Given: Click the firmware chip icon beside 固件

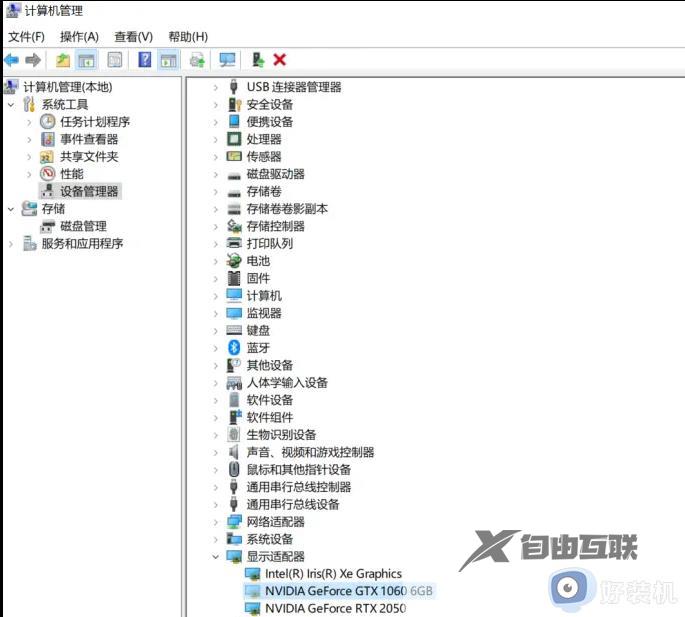Looking at the screenshot, I should [234, 278].
